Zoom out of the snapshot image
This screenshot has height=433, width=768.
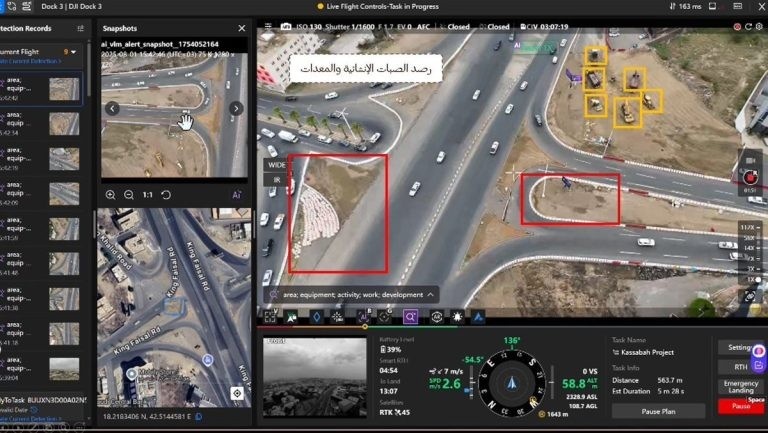click(129, 195)
